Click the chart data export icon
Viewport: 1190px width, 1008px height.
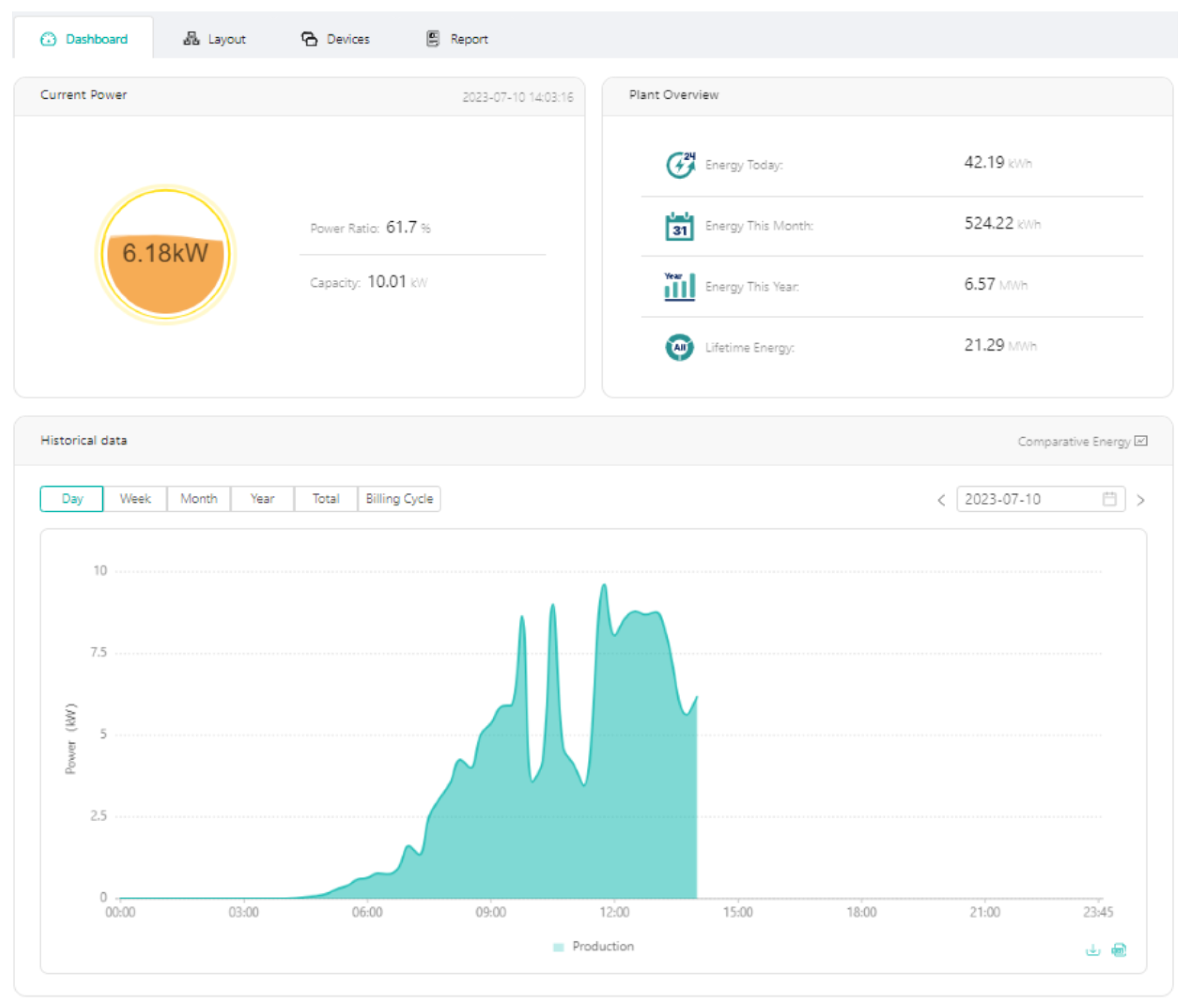coord(1119,950)
